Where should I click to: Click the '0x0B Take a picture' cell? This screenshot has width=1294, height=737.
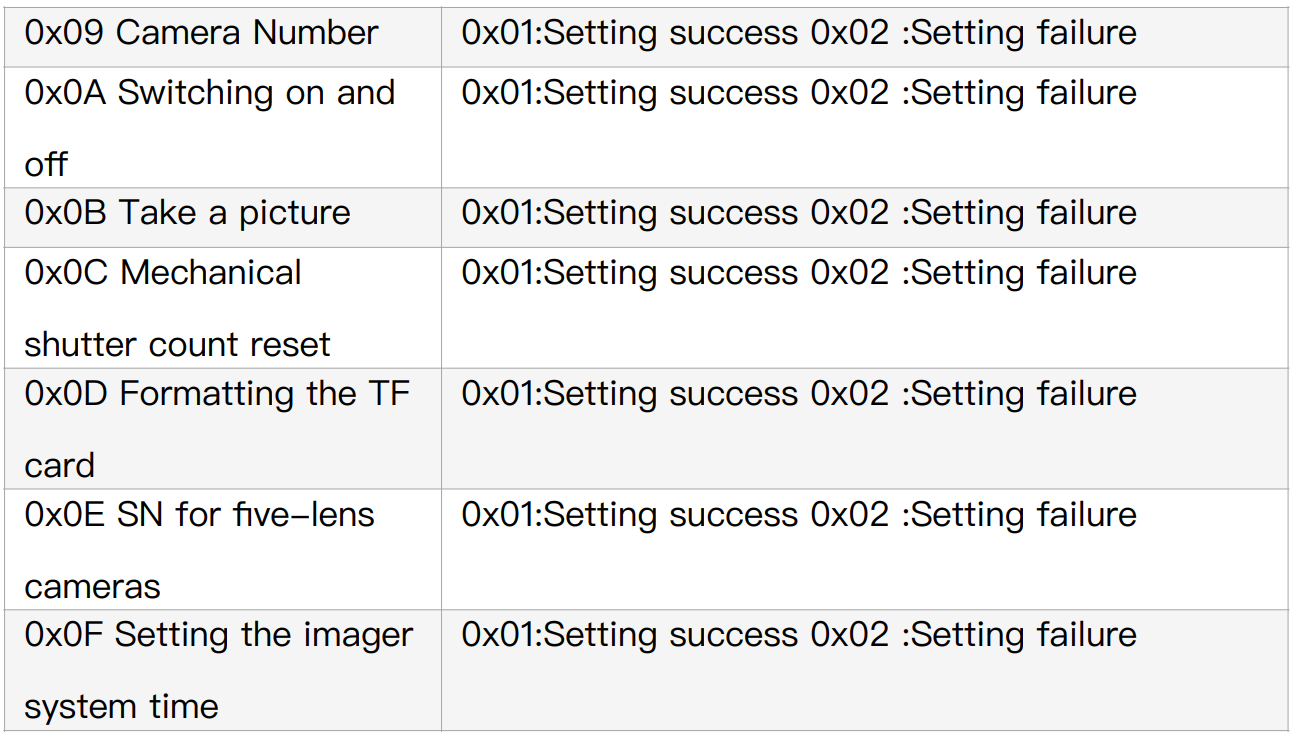pyautogui.click(x=188, y=213)
